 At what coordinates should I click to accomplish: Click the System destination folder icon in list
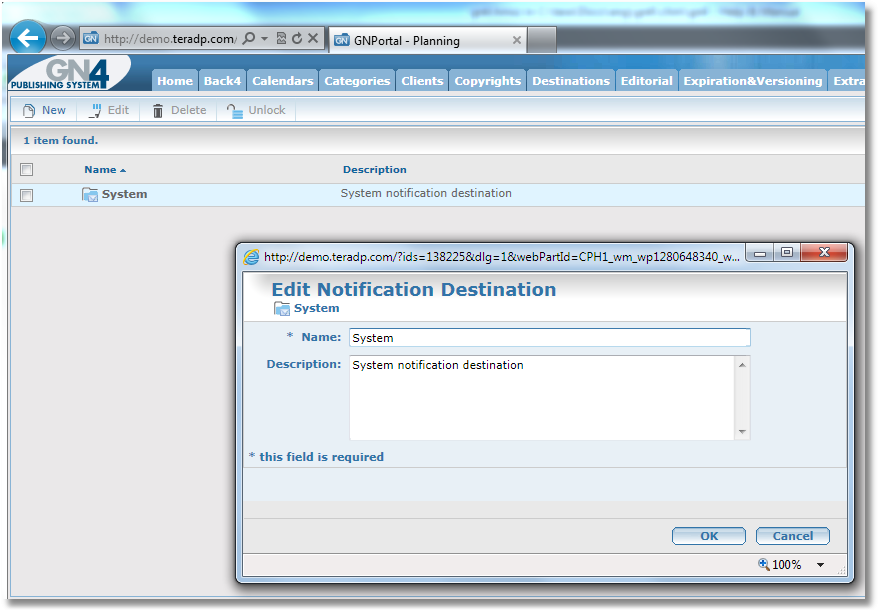pos(90,195)
